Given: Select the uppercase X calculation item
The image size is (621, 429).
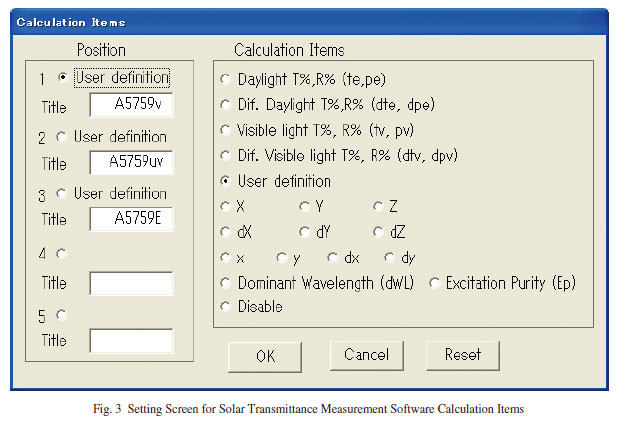Looking at the screenshot, I should [225, 206].
